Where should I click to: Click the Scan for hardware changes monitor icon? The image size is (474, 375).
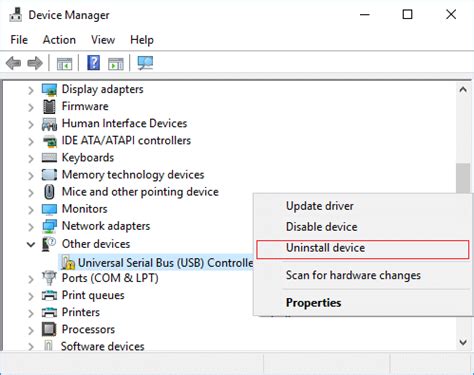(145, 63)
